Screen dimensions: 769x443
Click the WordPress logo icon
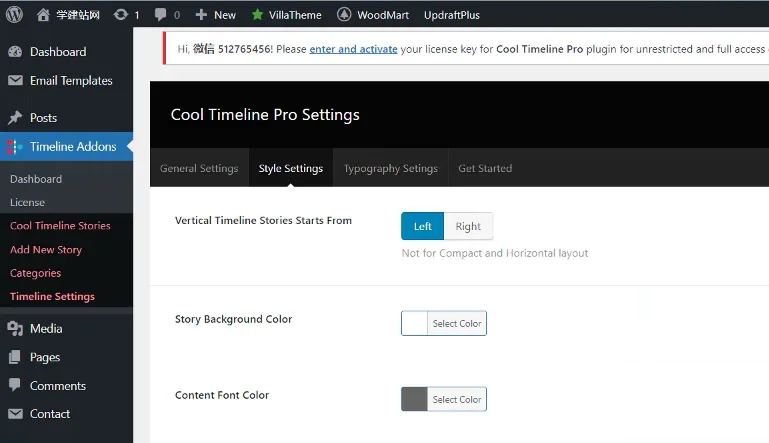15,15
